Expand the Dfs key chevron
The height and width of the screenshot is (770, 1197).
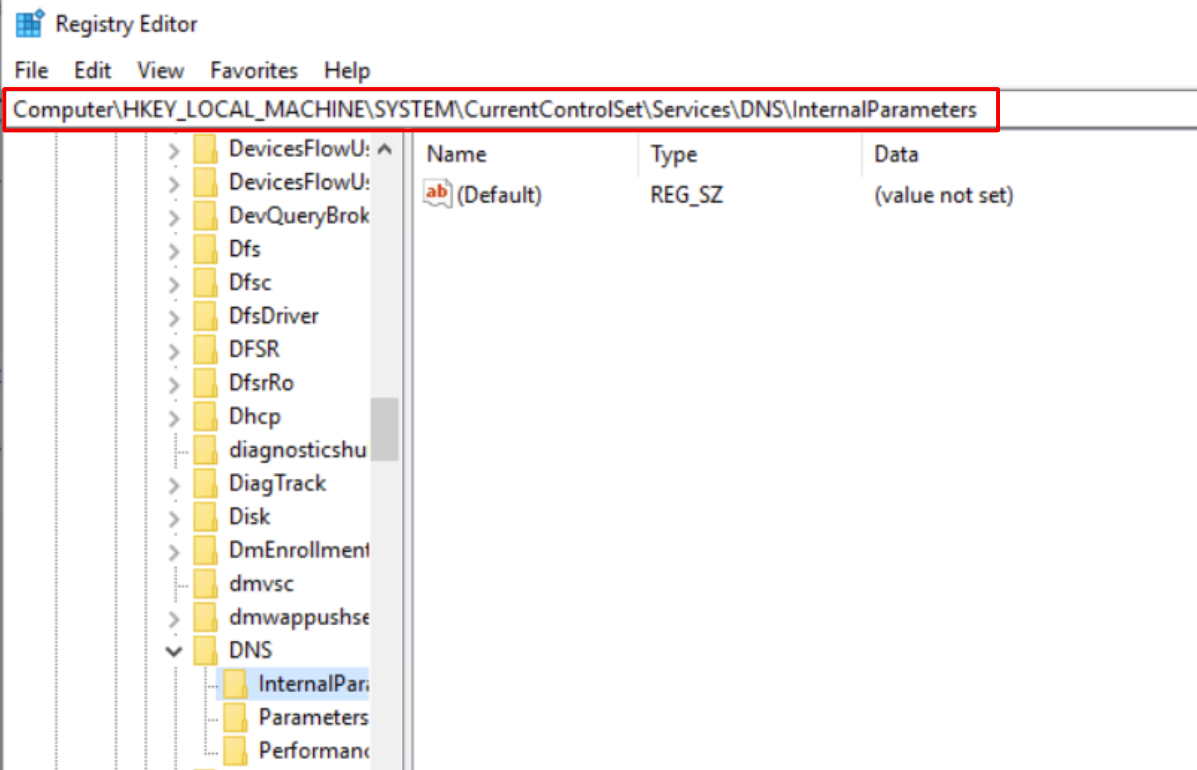coord(174,251)
